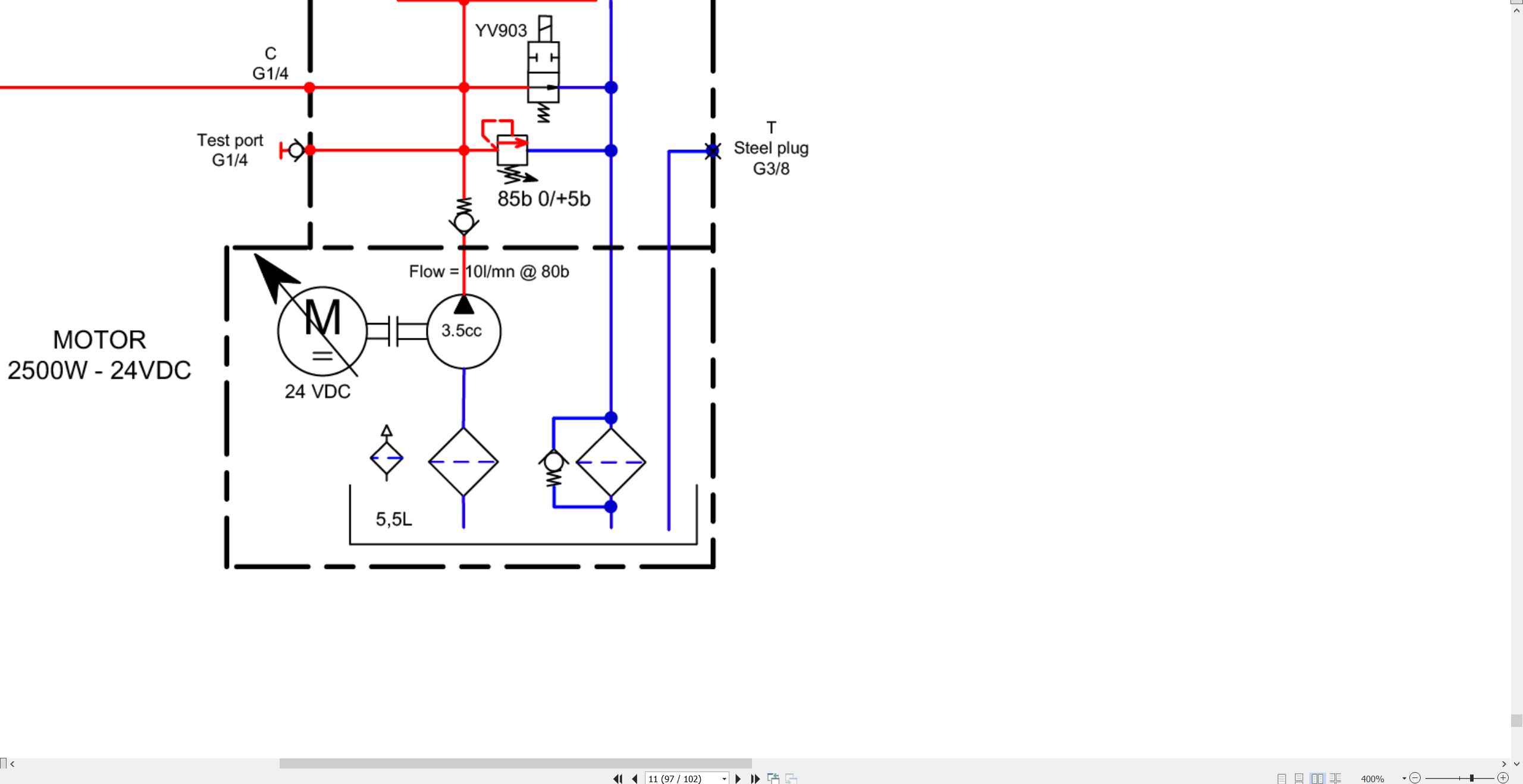This screenshot has width=1523, height=784.
Task: Click the '24 VDC' motor label
Action: [318, 391]
